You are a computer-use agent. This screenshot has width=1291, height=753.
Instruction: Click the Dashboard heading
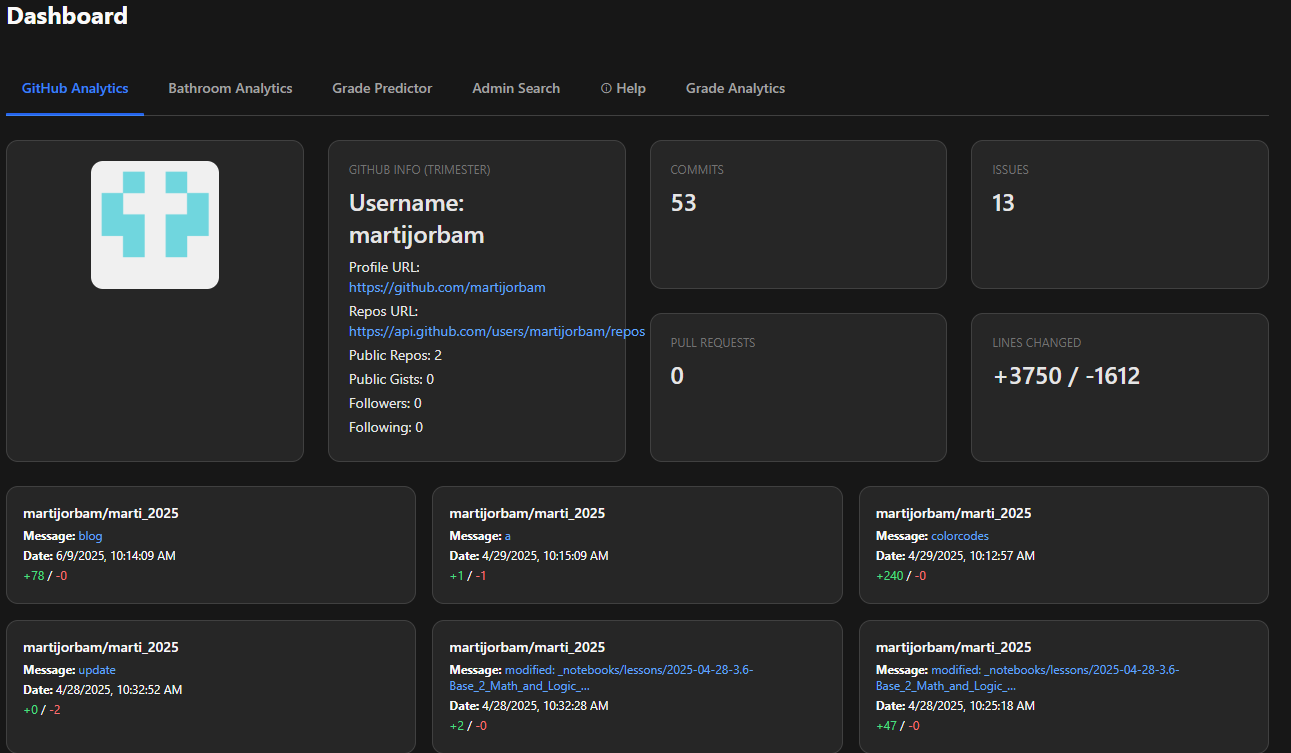pyautogui.click(x=67, y=16)
